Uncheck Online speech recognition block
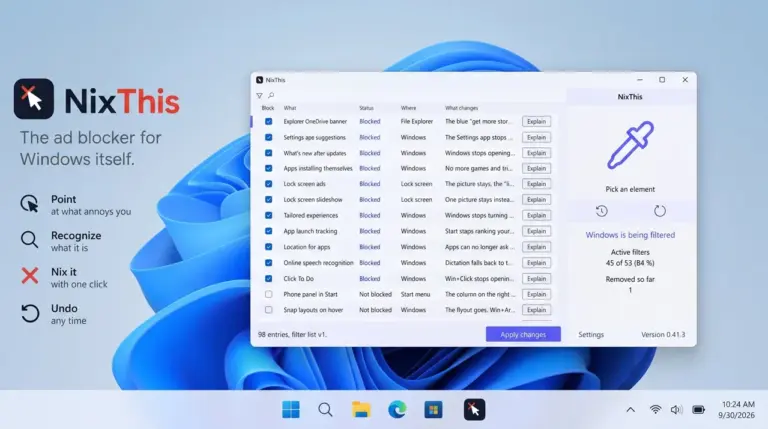Image resolution: width=768 pixels, height=429 pixels. pyautogui.click(x=268, y=262)
